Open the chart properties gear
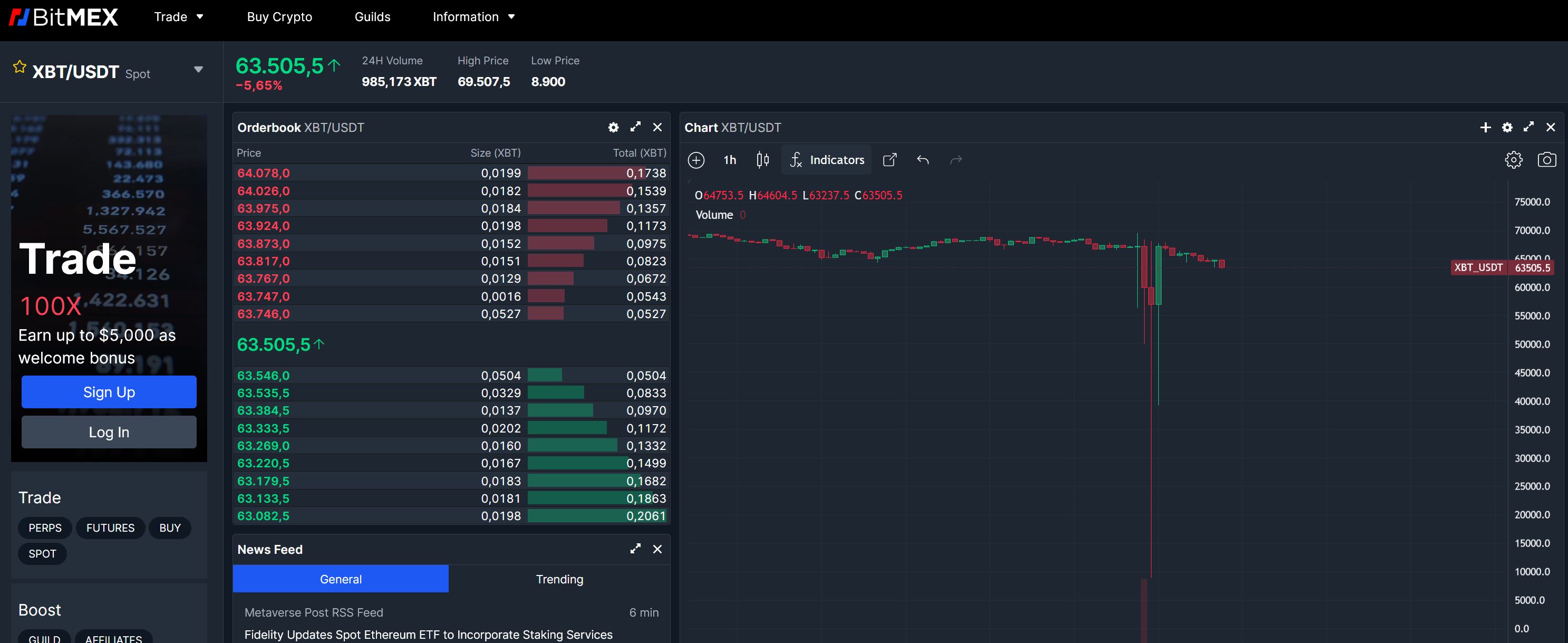Image resolution: width=1568 pixels, height=643 pixels. point(1514,160)
